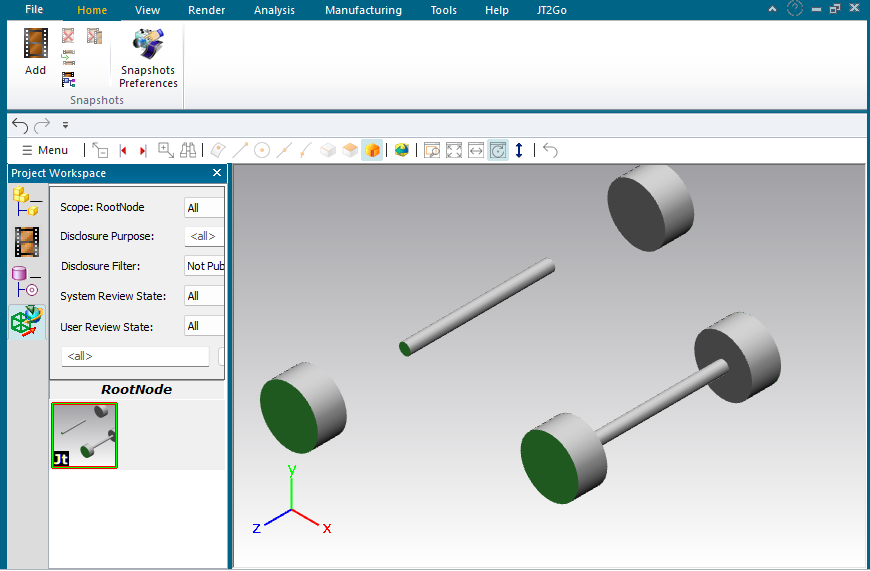Open the filmstrip snapshots tab in sidebar
The width and height of the screenshot is (870, 571).
(26, 241)
